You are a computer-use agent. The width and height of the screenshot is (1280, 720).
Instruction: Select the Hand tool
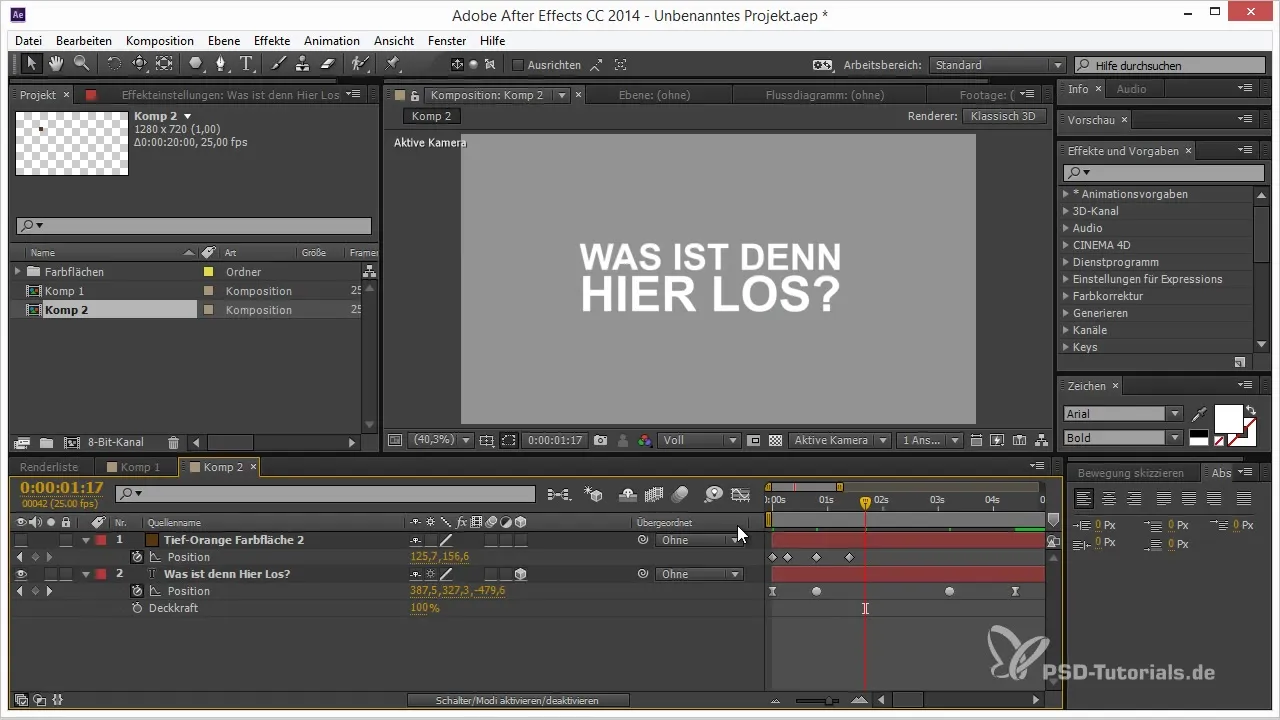(x=56, y=64)
